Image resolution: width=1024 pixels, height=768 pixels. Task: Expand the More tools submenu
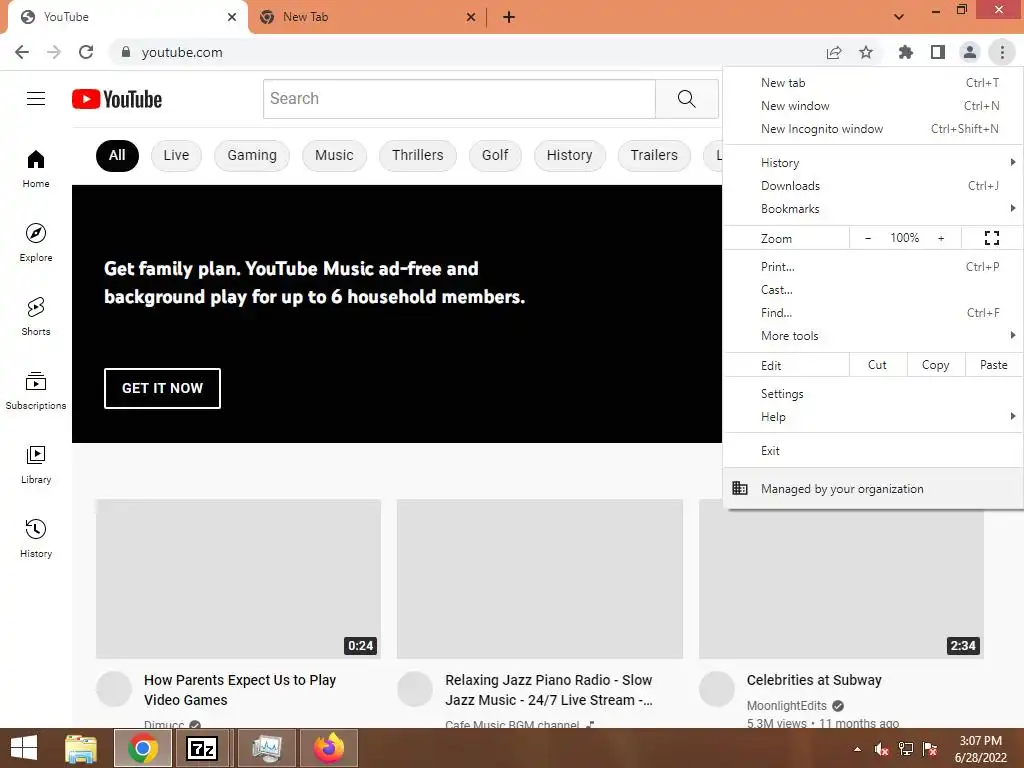click(873, 336)
